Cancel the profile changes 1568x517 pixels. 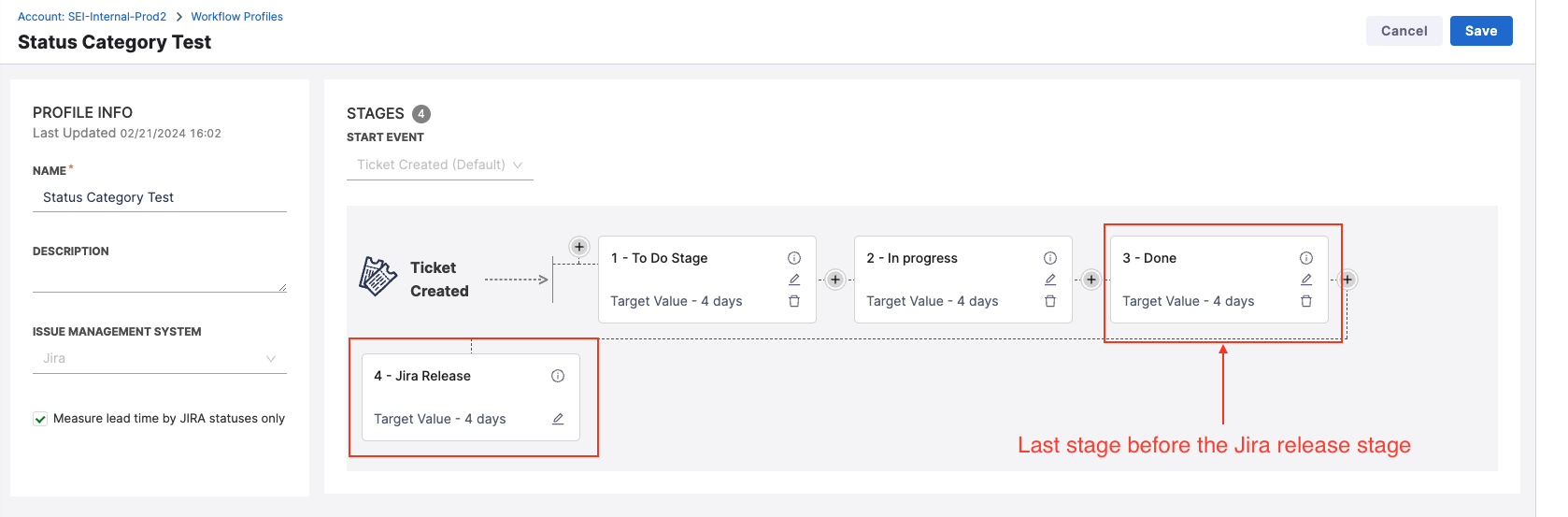click(x=1404, y=31)
